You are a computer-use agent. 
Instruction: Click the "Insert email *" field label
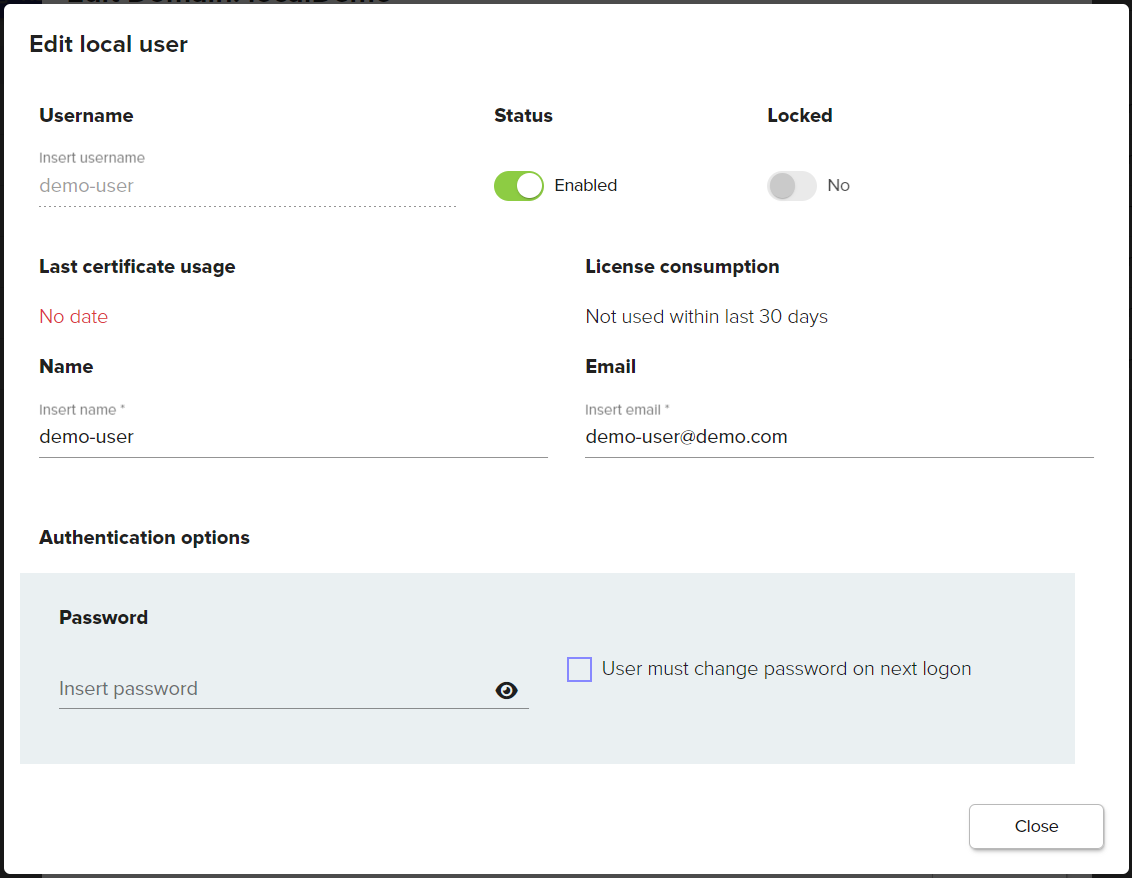[x=627, y=410]
